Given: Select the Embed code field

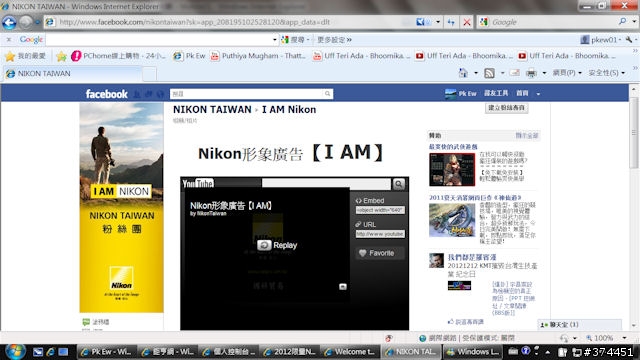Looking at the screenshot, I should (380, 210).
